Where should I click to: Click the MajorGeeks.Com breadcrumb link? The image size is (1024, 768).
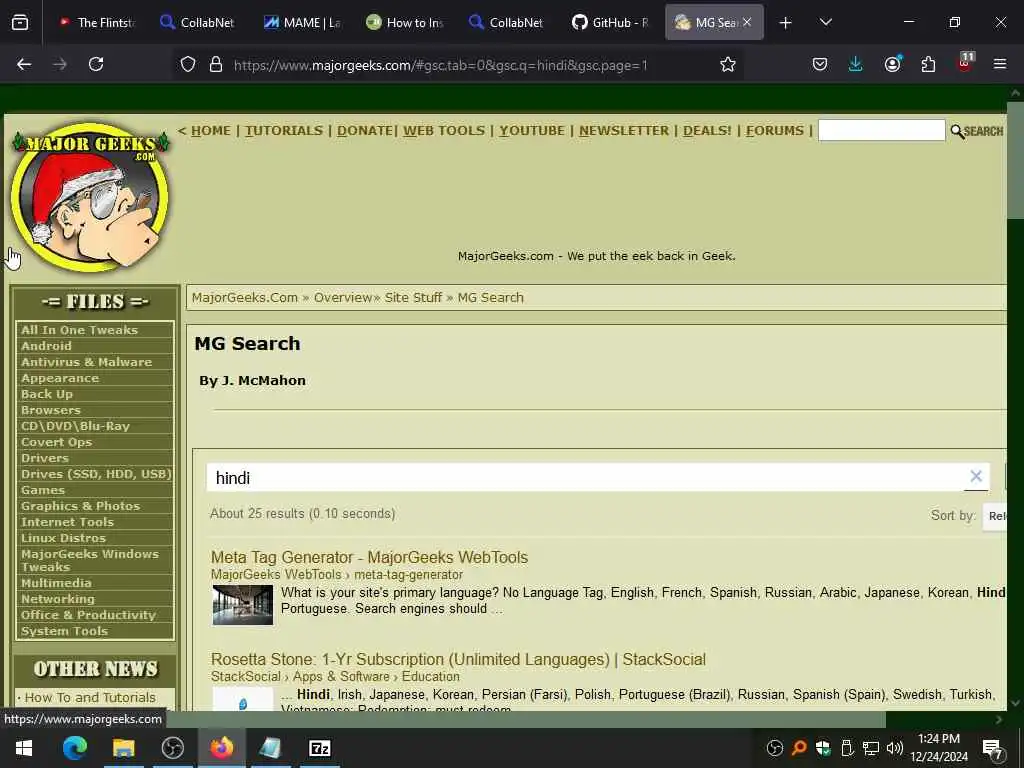pyautogui.click(x=244, y=298)
